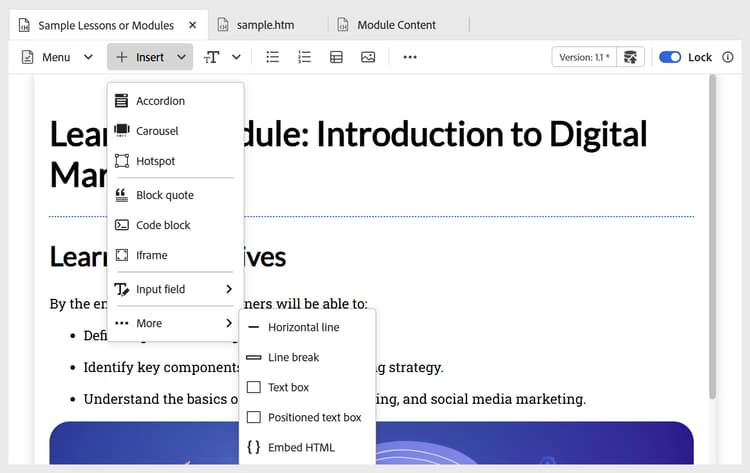Click the Block quote icon

(121, 195)
